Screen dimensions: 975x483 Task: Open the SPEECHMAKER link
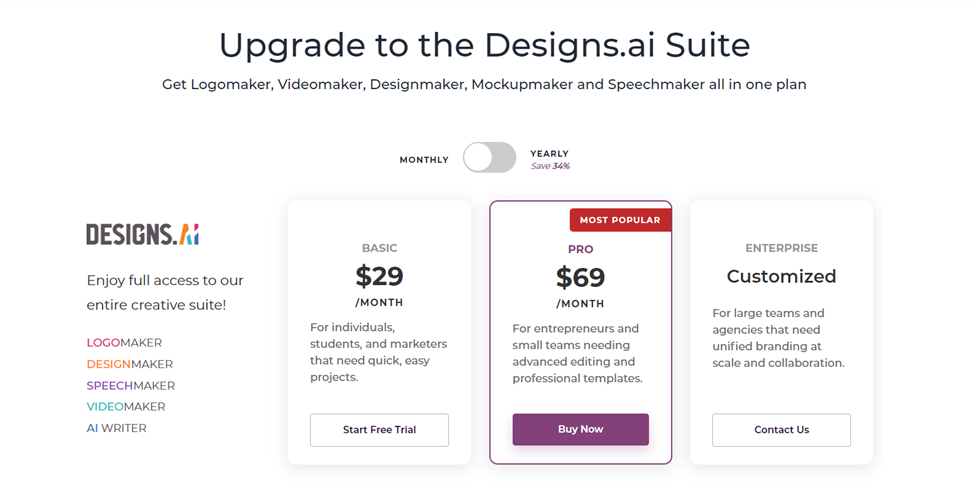[x=131, y=385]
